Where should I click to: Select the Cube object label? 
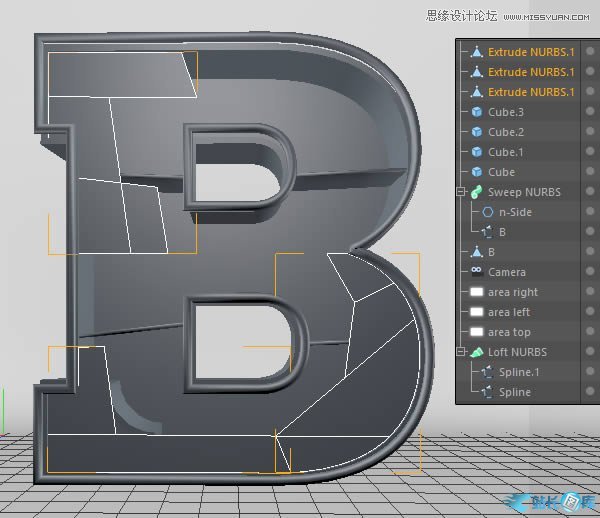click(x=502, y=172)
